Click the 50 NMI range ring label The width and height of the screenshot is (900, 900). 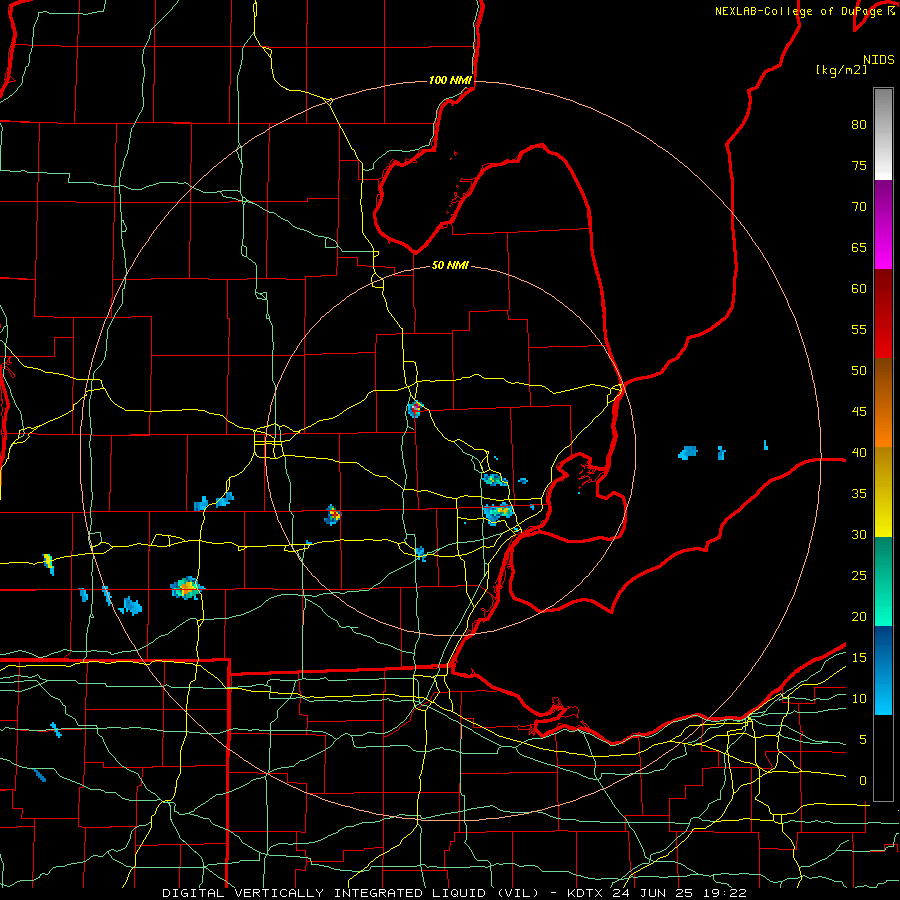click(450, 265)
